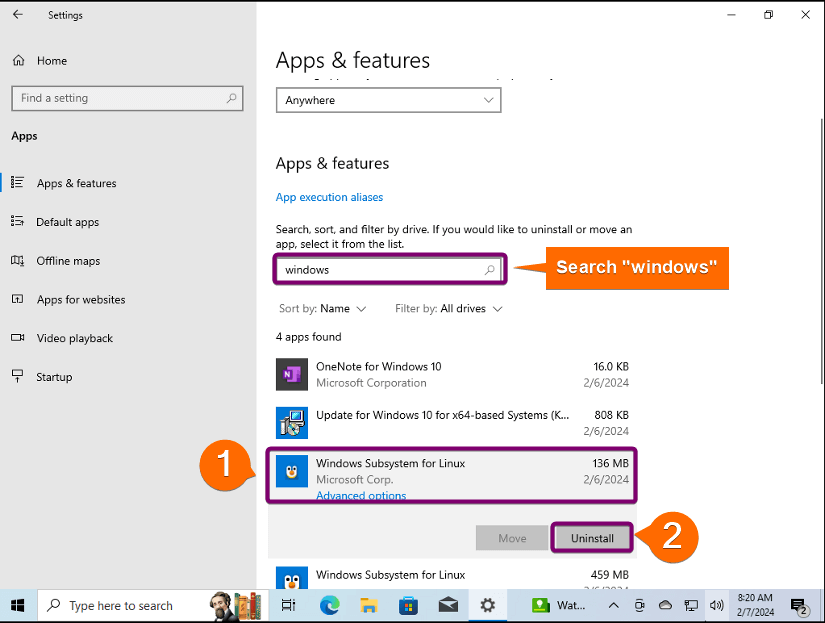Image resolution: width=825 pixels, height=623 pixels.
Task: Open App execution aliases link
Action: [329, 197]
